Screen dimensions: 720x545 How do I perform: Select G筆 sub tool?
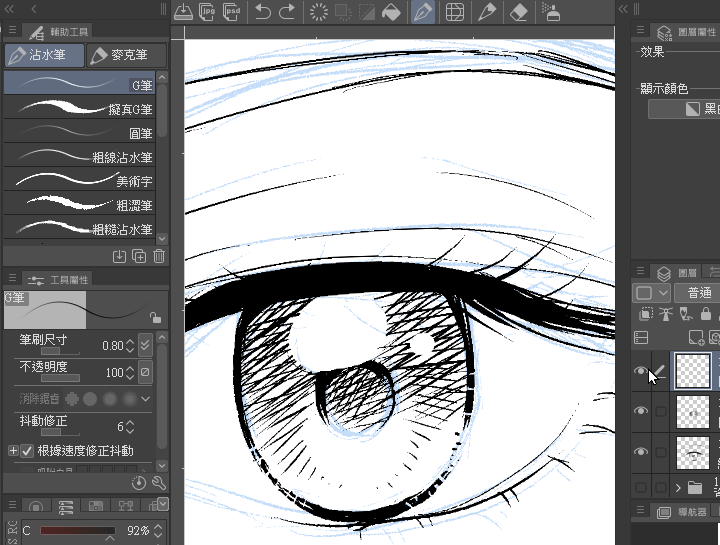(79, 83)
